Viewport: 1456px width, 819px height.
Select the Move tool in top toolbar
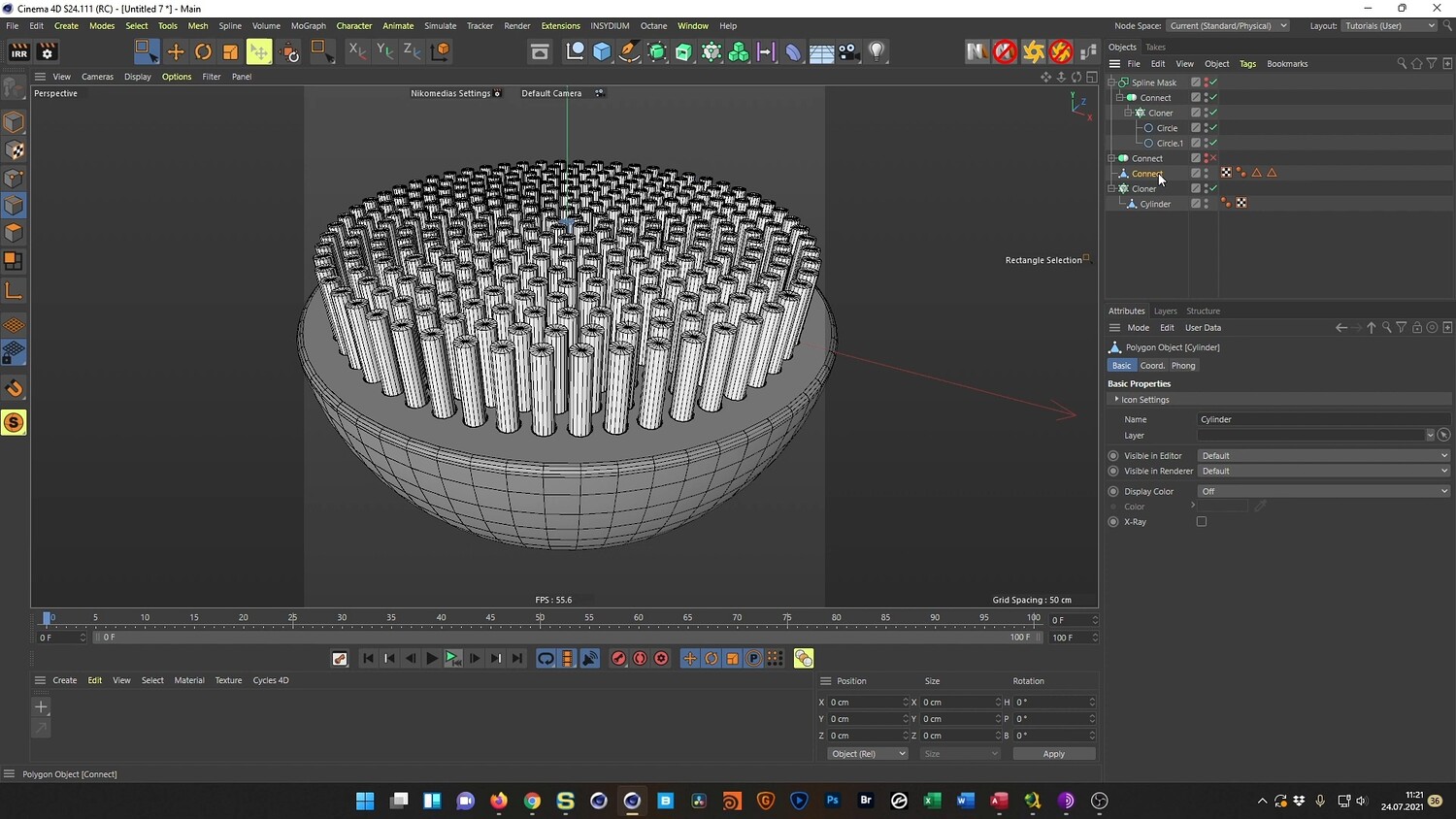[x=176, y=51]
